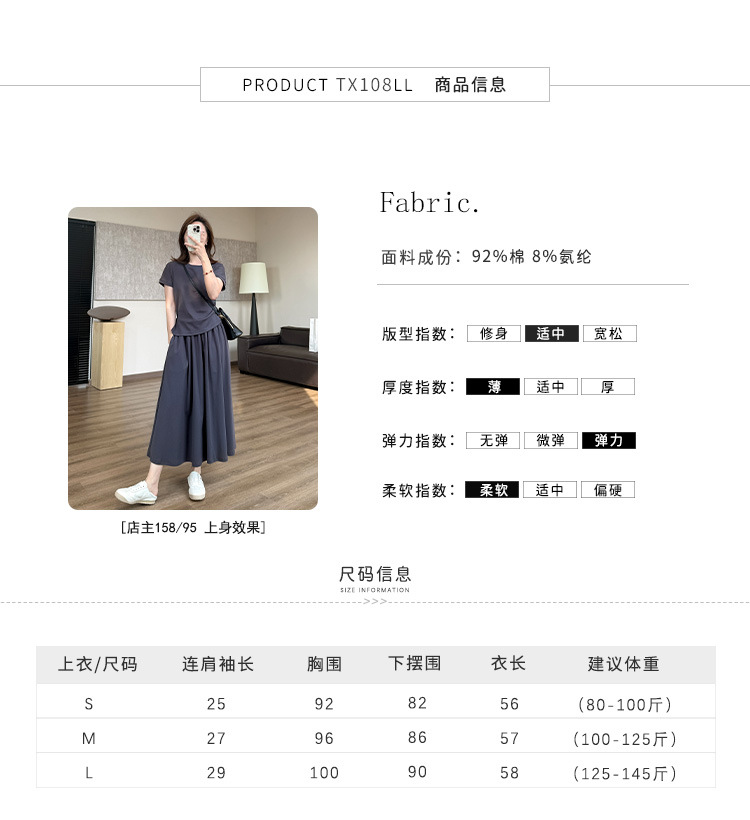
Task: Select the 修身 fit option
Action: point(494,334)
